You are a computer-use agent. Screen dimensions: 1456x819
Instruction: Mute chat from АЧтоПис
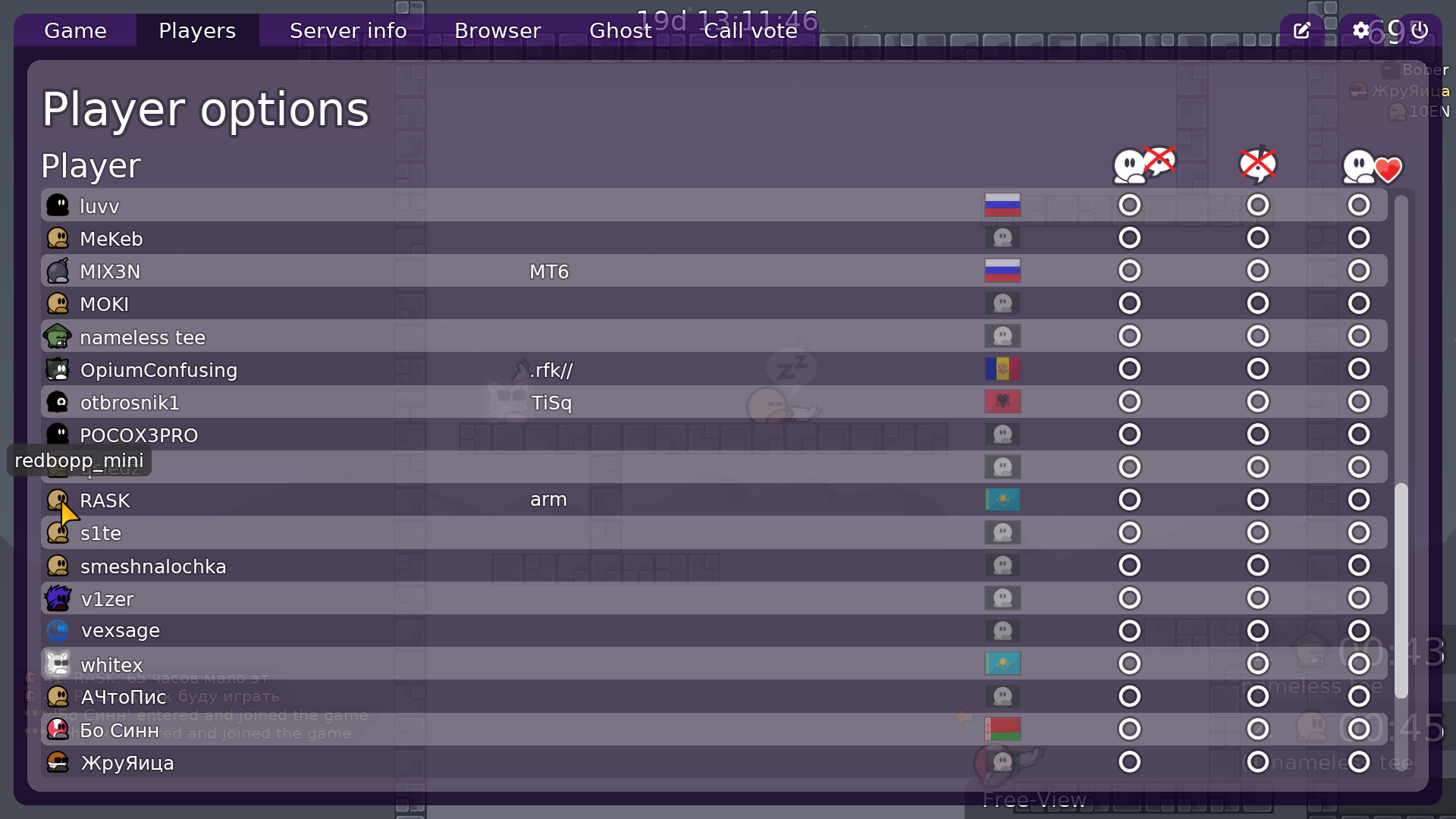point(1129,696)
